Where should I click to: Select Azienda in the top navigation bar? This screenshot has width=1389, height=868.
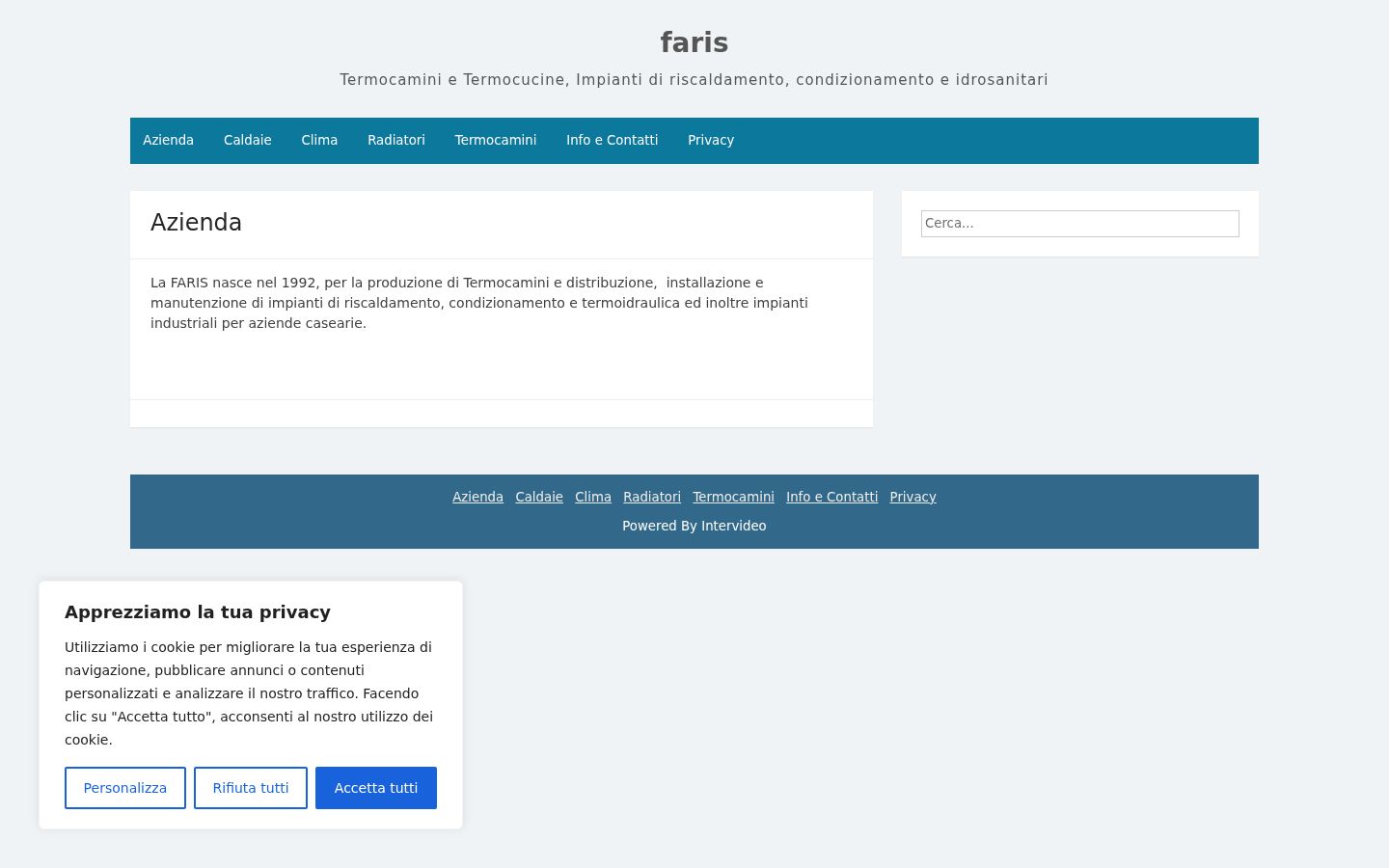coord(168,140)
